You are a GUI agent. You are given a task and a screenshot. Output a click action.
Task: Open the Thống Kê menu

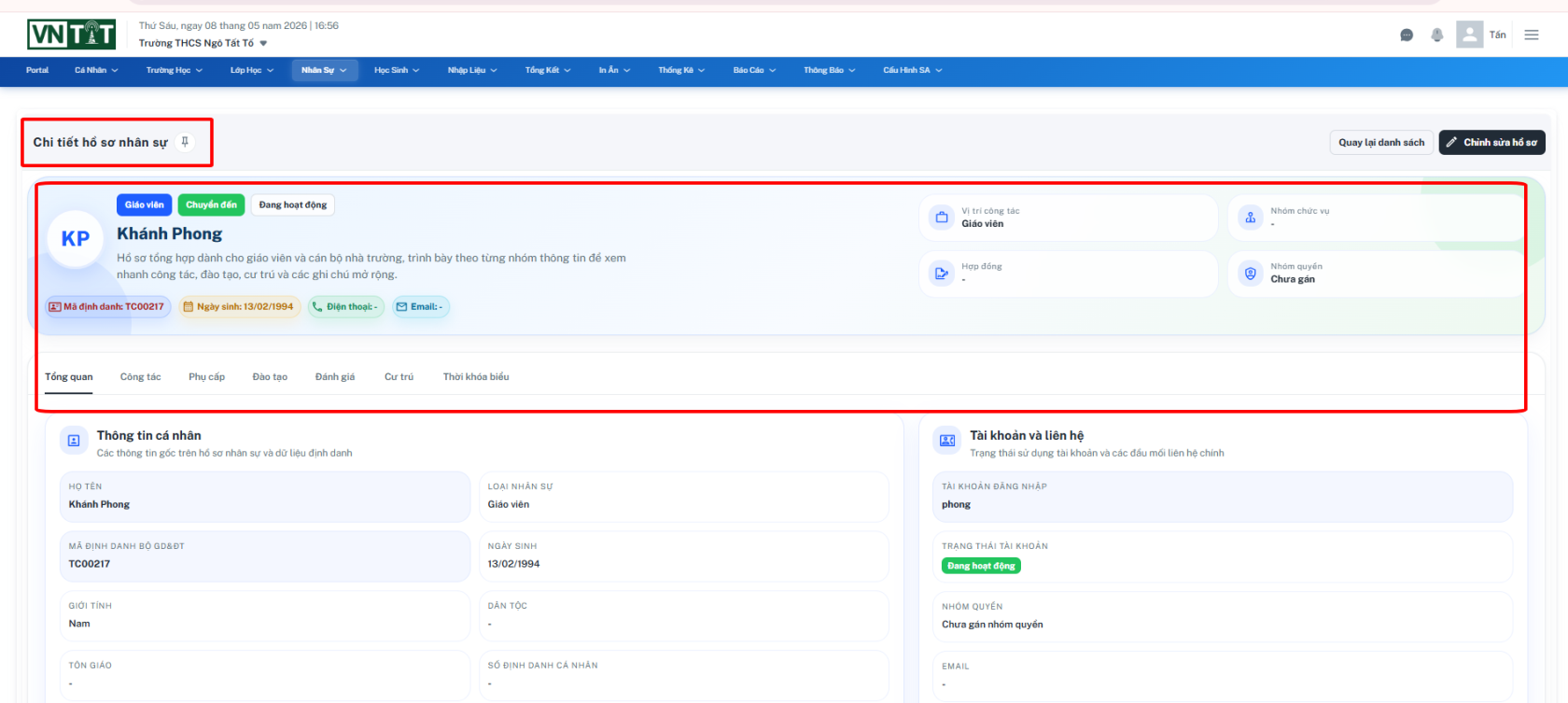point(681,70)
